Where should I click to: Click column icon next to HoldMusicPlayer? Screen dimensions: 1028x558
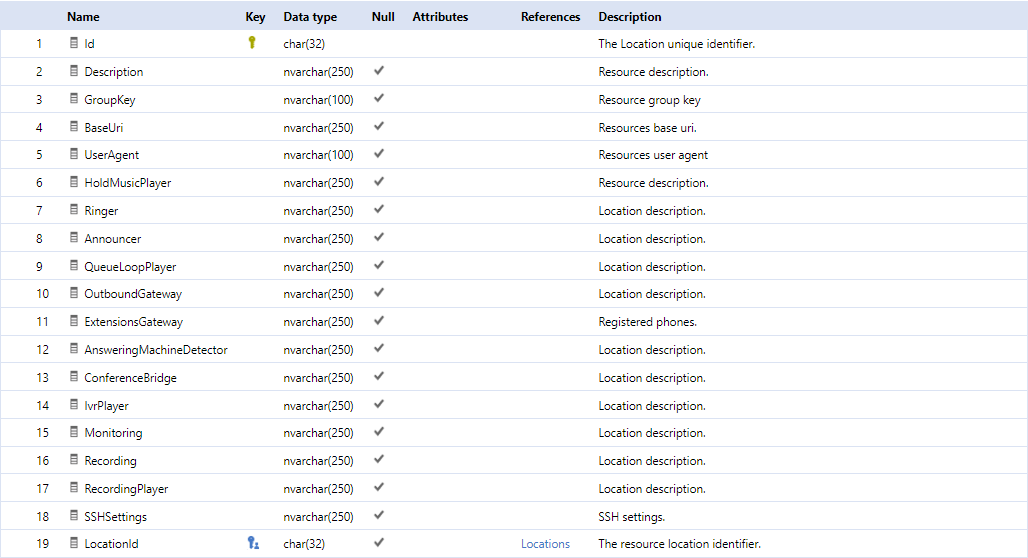click(75, 183)
